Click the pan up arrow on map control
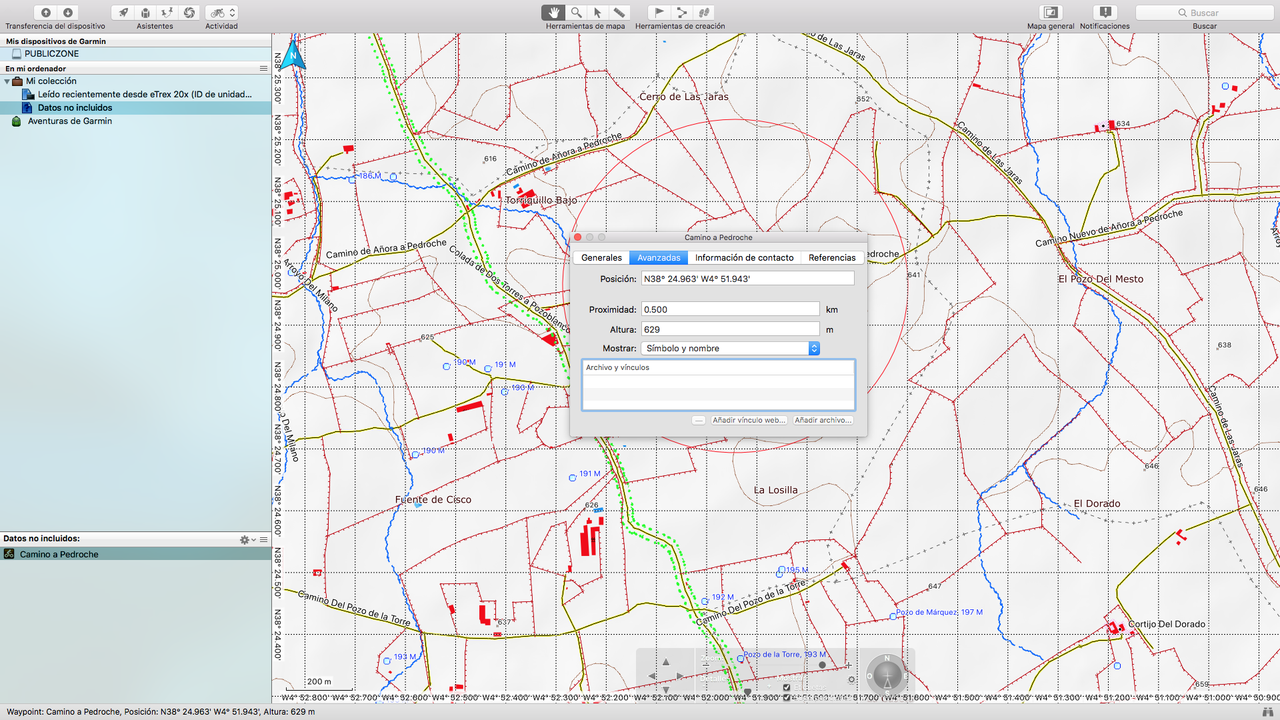 coord(665,662)
